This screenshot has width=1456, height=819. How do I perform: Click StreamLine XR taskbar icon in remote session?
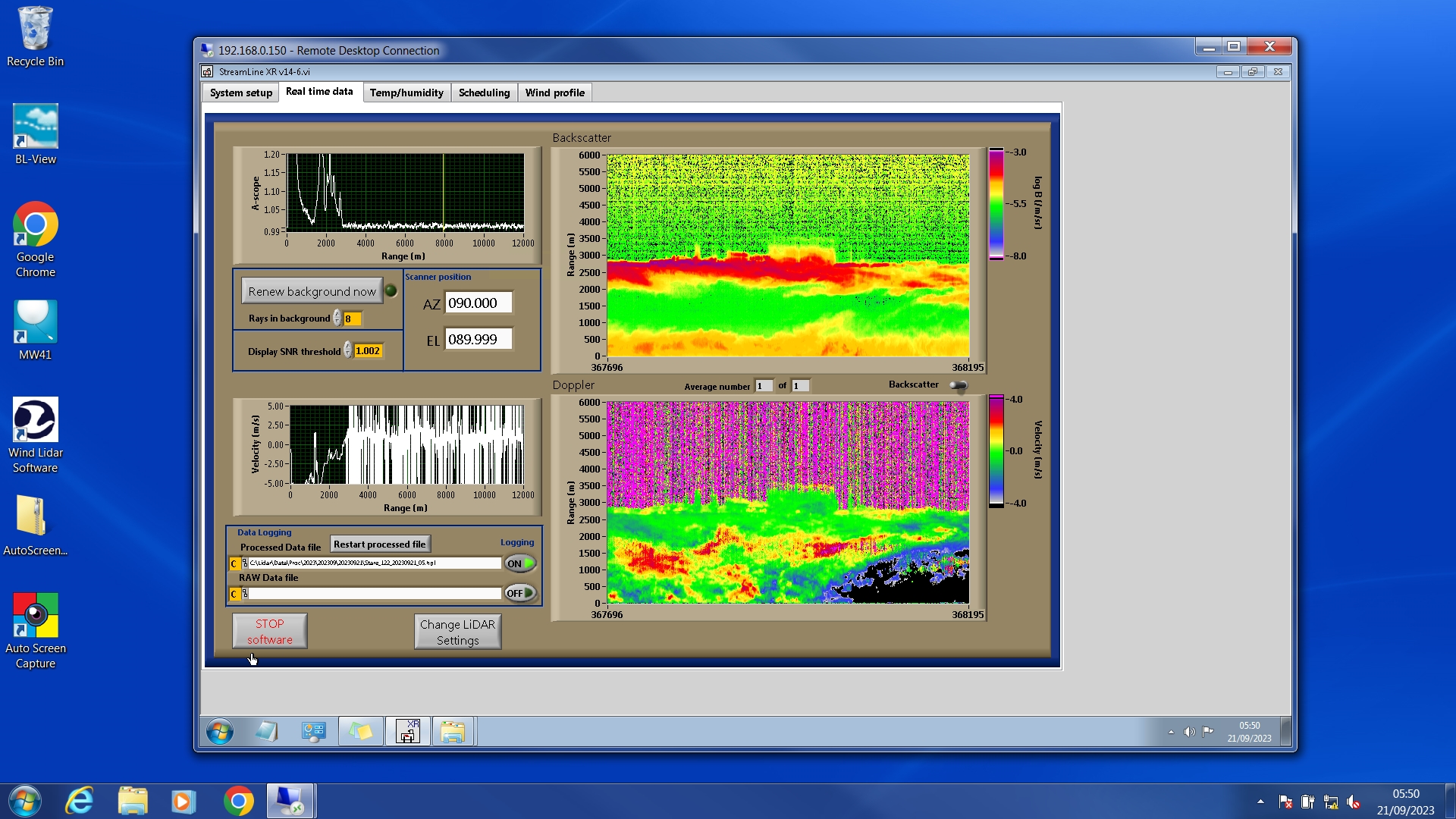[408, 732]
